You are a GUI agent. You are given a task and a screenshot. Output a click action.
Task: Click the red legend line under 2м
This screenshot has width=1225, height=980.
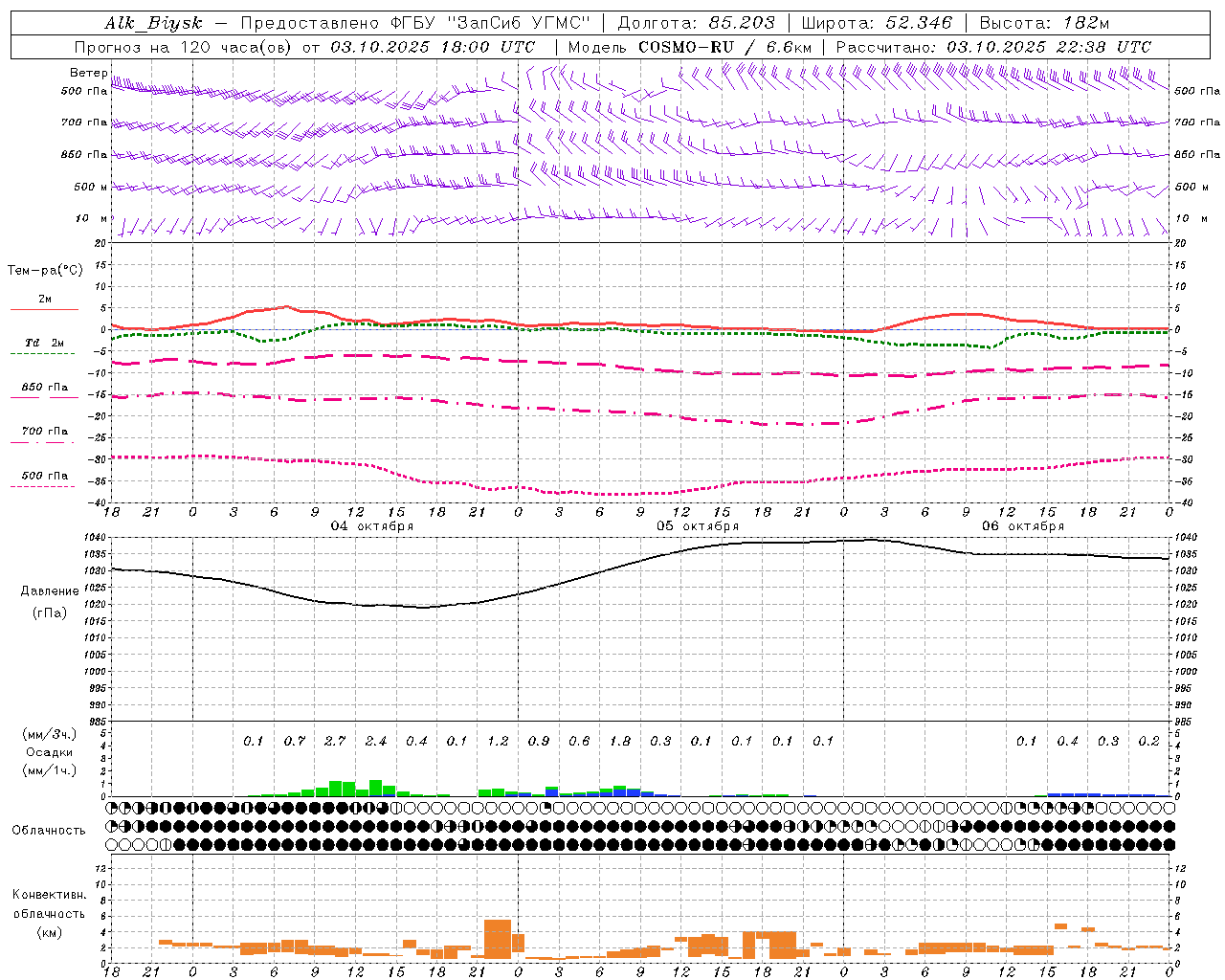(x=44, y=309)
